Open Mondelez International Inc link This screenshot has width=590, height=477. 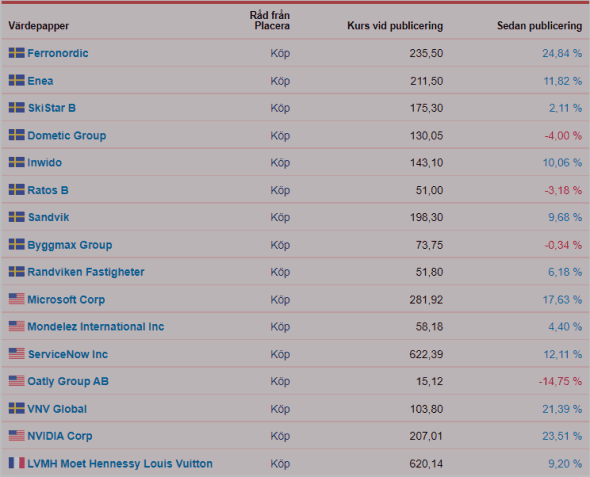96,327
